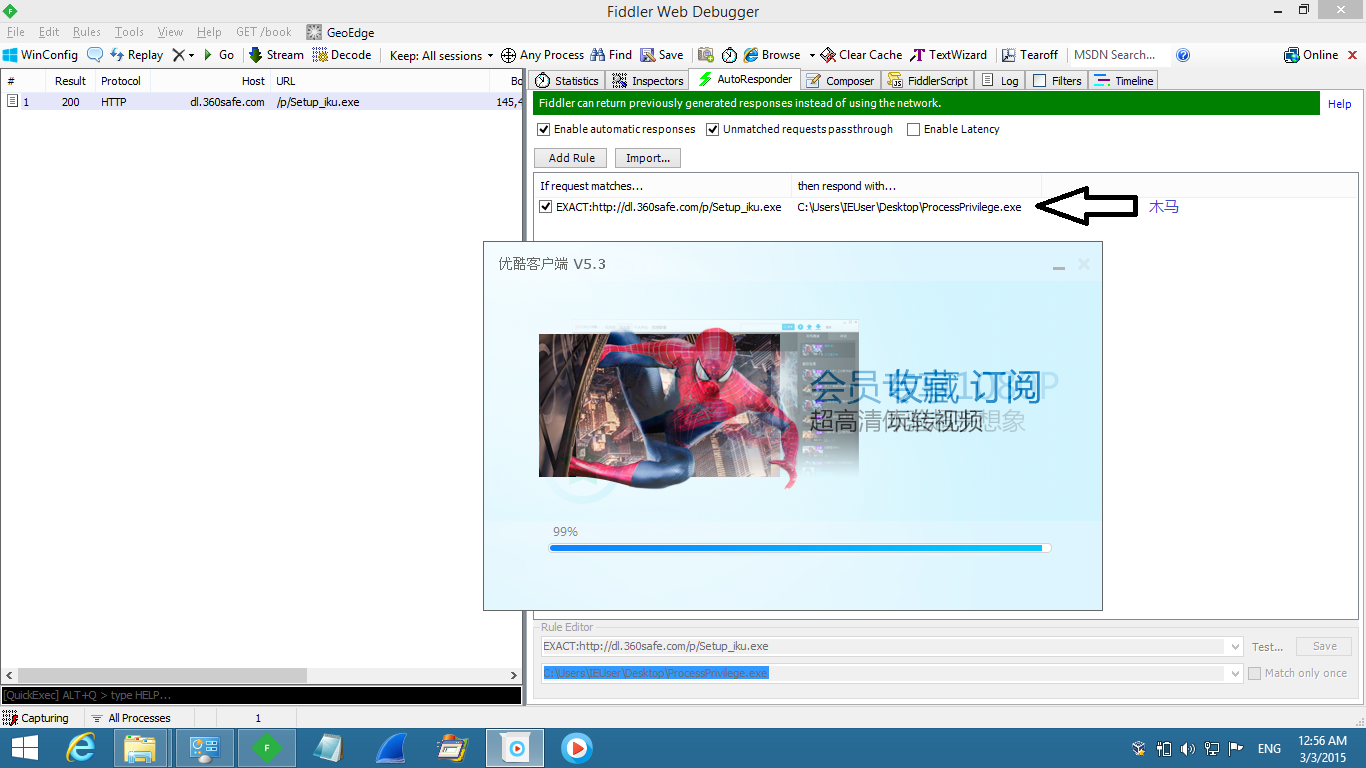Click Clear Cache in the toolbar
Image resolution: width=1366 pixels, height=768 pixels.
tap(861, 55)
